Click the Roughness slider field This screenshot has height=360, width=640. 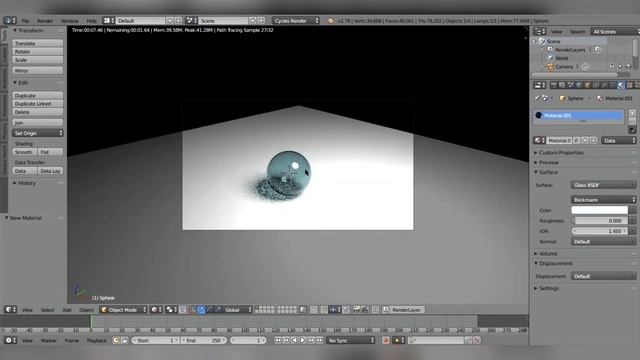coord(599,221)
